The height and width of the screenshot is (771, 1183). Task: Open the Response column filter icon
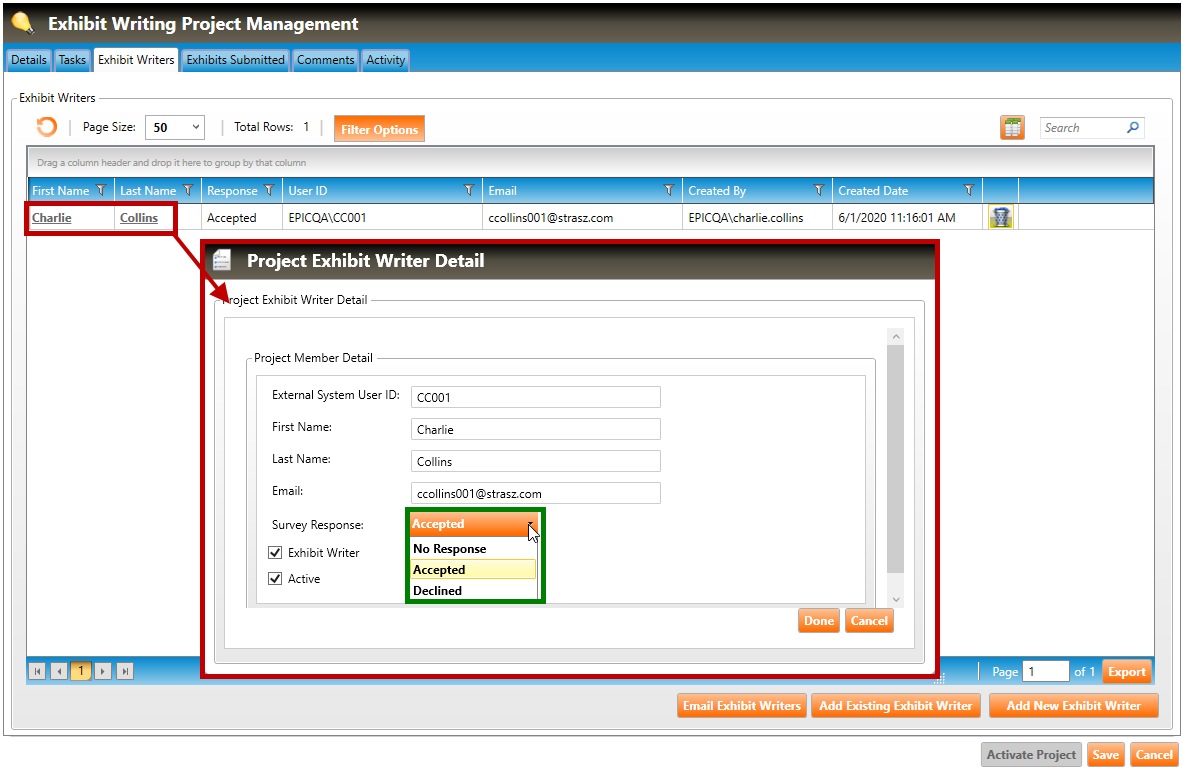coord(269,190)
